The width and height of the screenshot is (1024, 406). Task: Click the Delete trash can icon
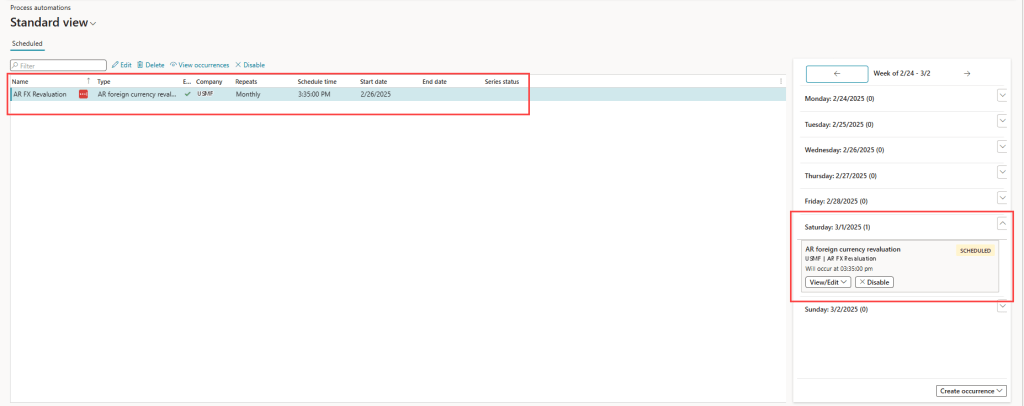pos(140,65)
